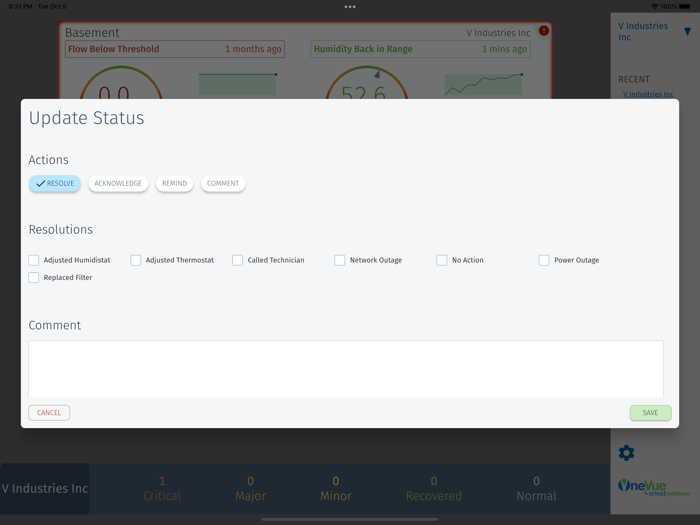The image size is (700, 525).
Task: Click the humidity gauge reading 52.6
Action: click(x=367, y=83)
